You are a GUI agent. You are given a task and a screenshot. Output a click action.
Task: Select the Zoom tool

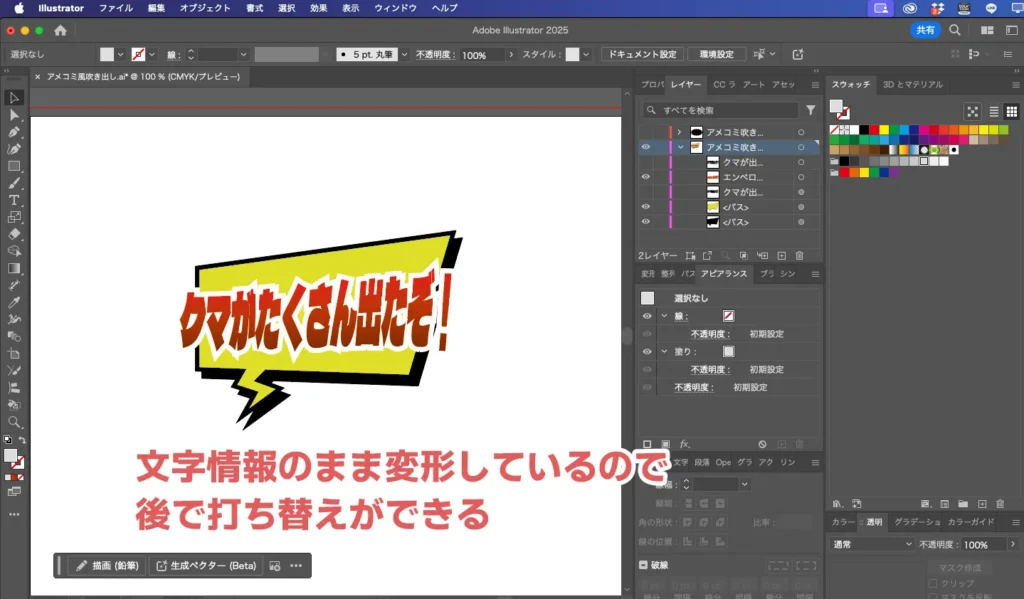(14, 420)
